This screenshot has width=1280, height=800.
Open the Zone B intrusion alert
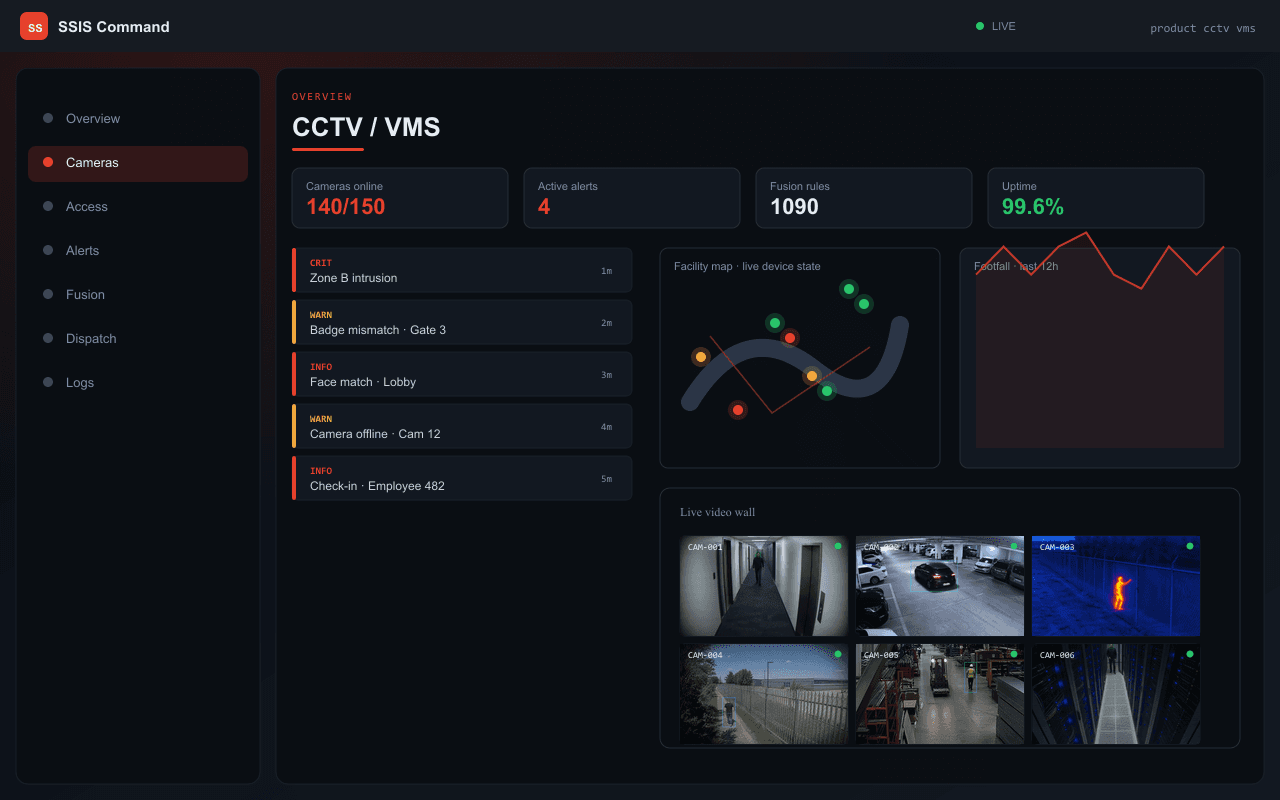click(x=462, y=270)
